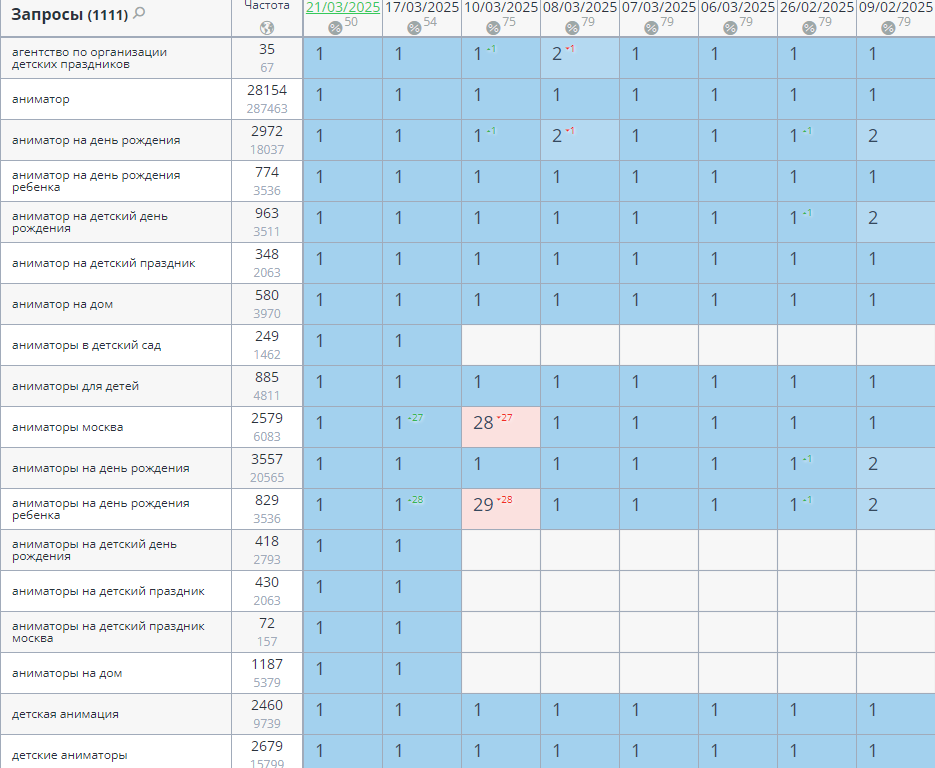Screen dimensions: 935x768
Task: Select query аниматоры на детский праздник москва
Action: coord(109,632)
